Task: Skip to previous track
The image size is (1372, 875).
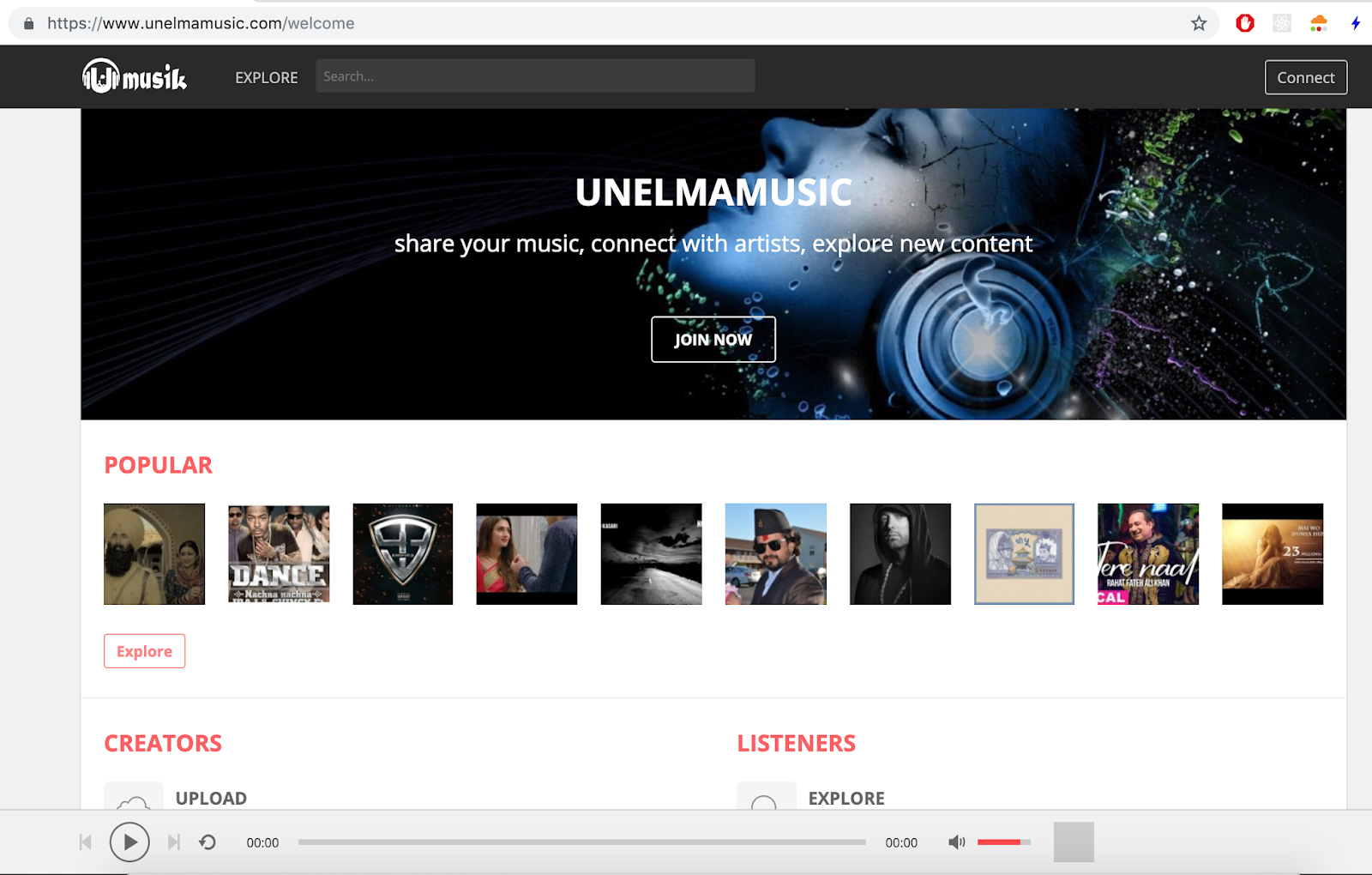Action: tap(85, 842)
